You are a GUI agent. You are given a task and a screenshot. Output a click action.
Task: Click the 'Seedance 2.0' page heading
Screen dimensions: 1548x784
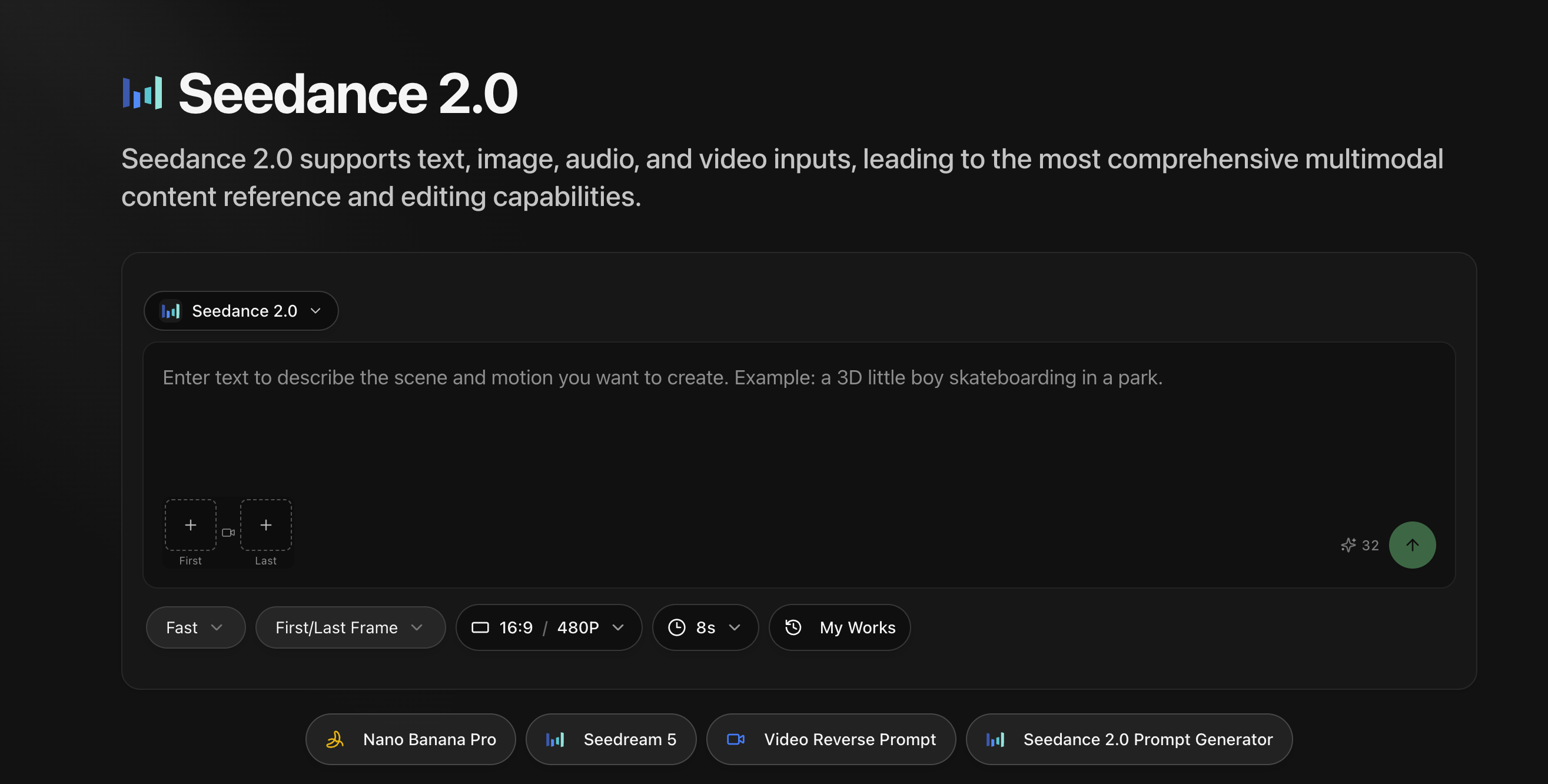tap(348, 93)
